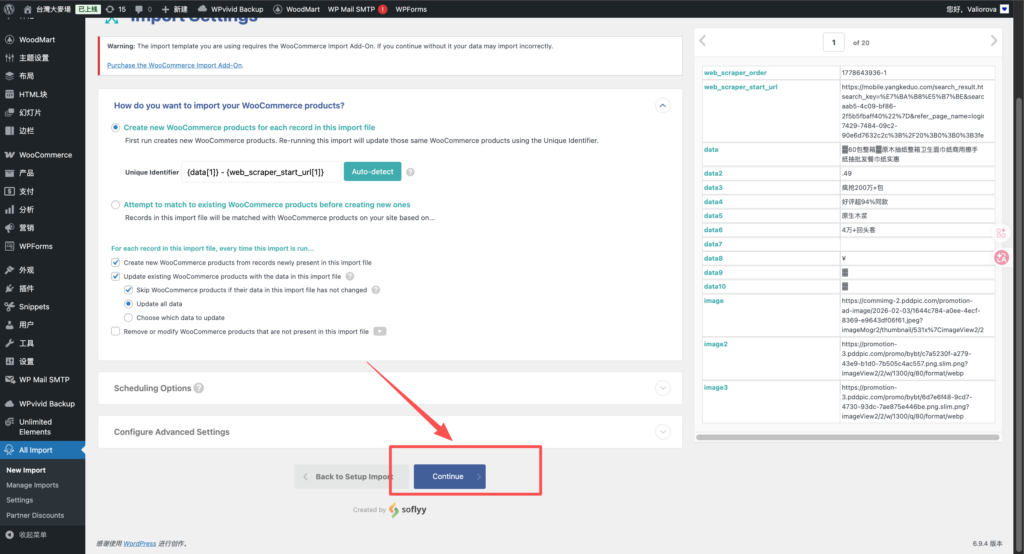
Task: Click help icon next to Scheduling Options
Action: (199, 388)
